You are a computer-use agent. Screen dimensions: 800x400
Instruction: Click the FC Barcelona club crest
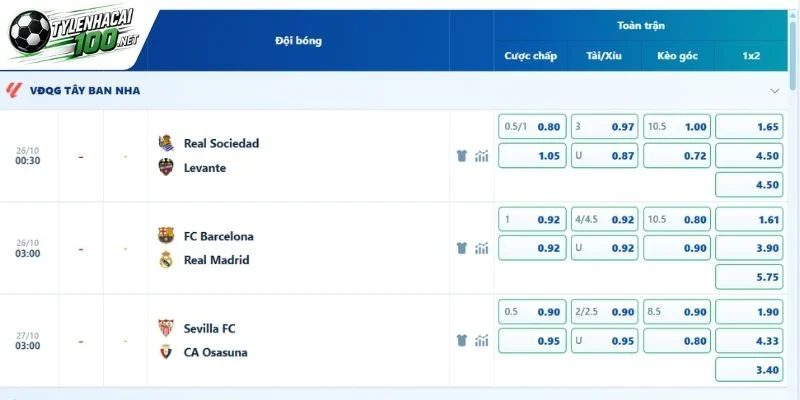coord(166,235)
